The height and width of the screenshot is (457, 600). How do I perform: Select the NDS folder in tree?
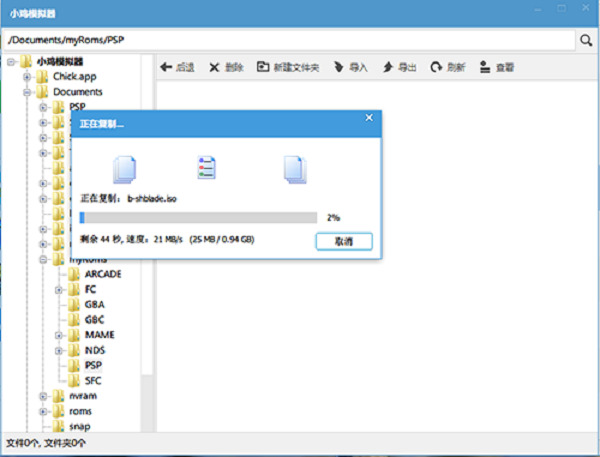pos(95,350)
